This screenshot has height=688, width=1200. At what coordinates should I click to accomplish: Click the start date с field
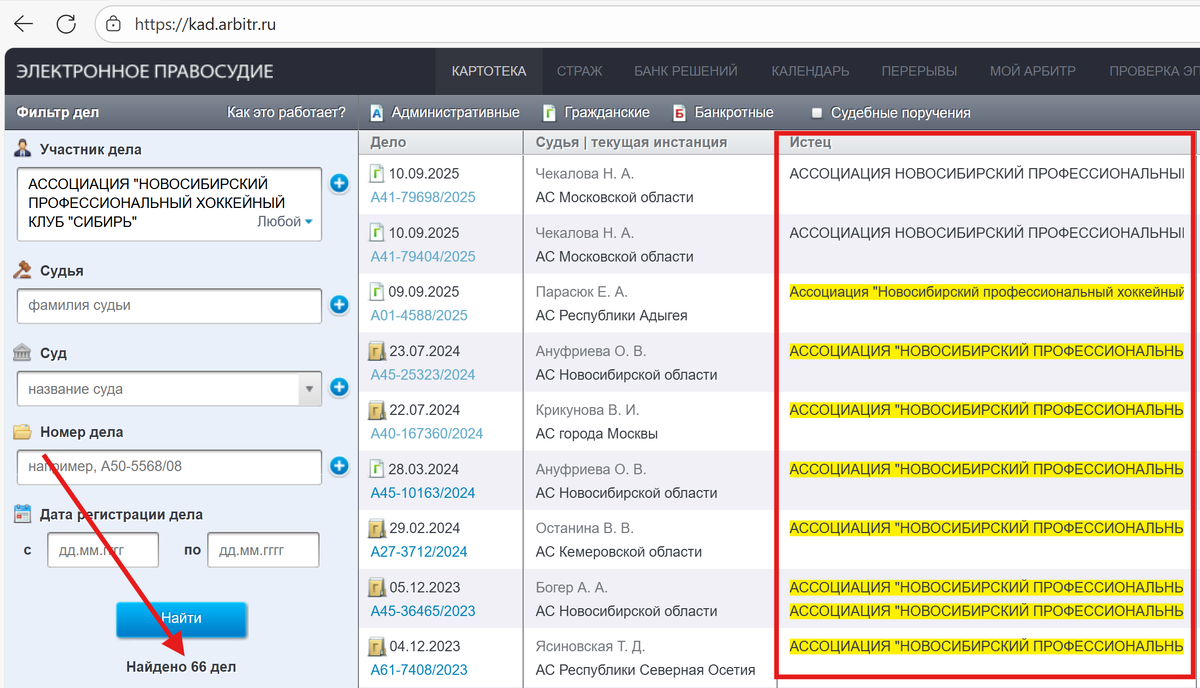103,550
